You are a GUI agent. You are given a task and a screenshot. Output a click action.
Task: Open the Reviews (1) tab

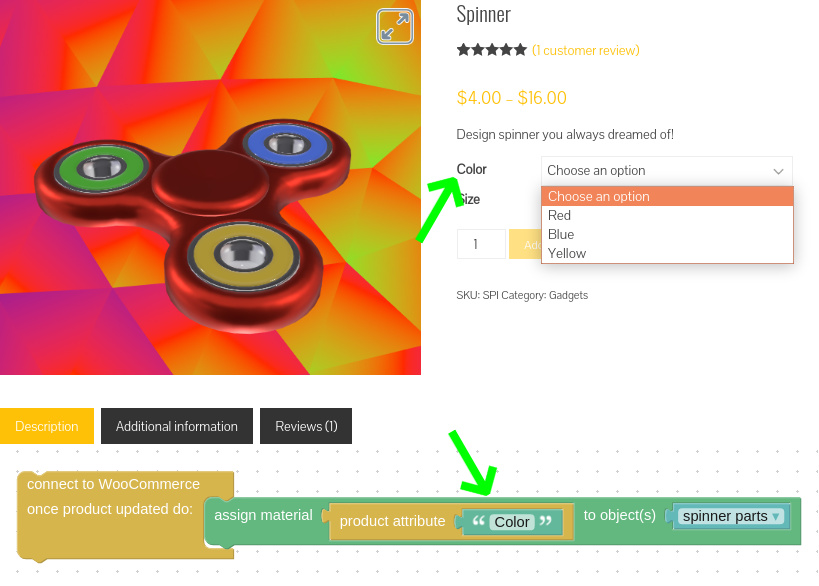click(x=306, y=426)
